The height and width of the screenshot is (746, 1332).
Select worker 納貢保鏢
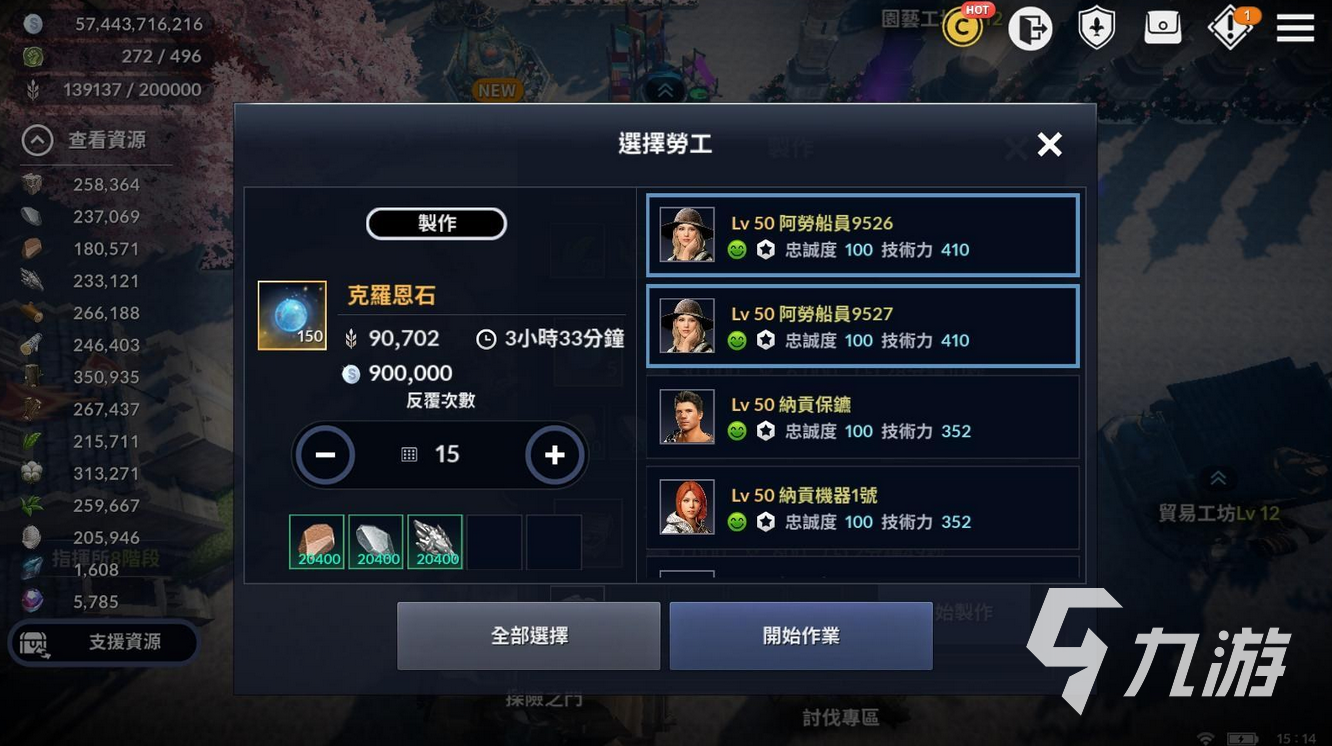[x=862, y=417]
